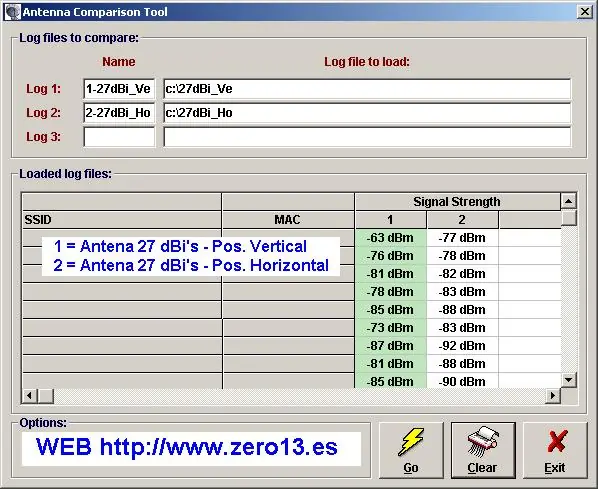Click the Log 2 file path field

(367, 113)
